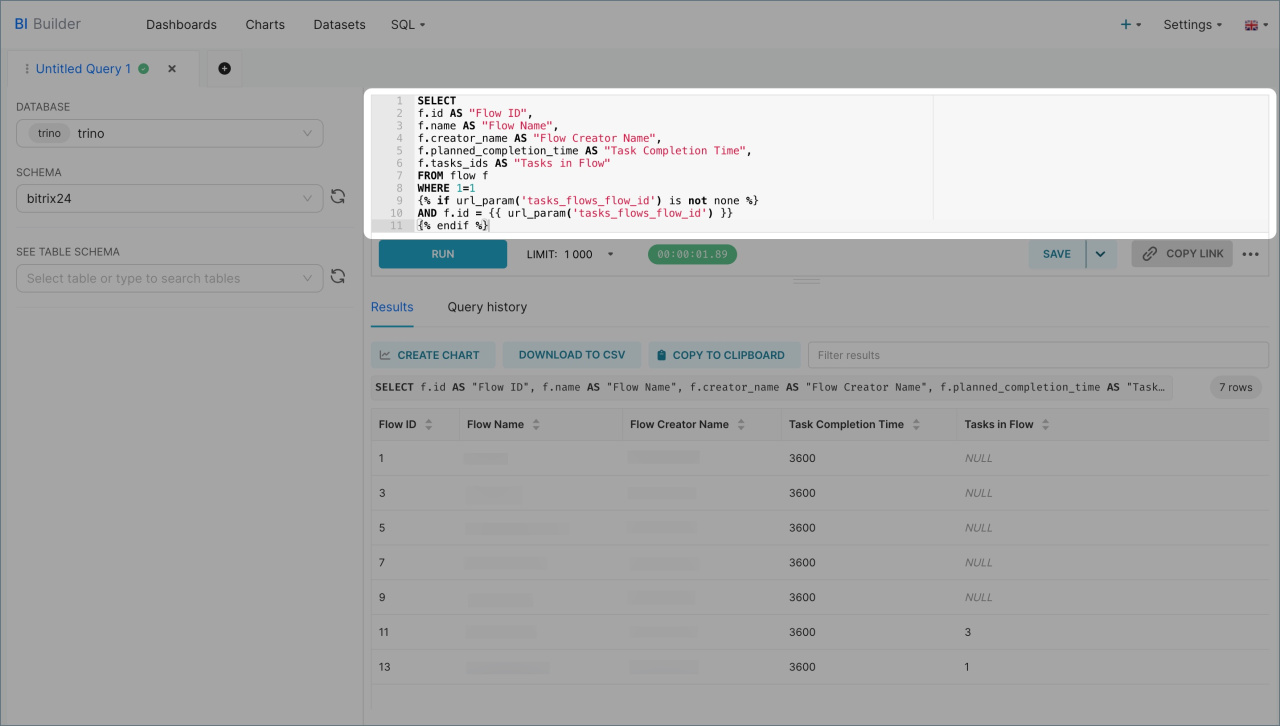The height and width of the screenshot is (726, 1280).
Task: Expand the bitrix24 schema dropdown
Action: point(307,198)
